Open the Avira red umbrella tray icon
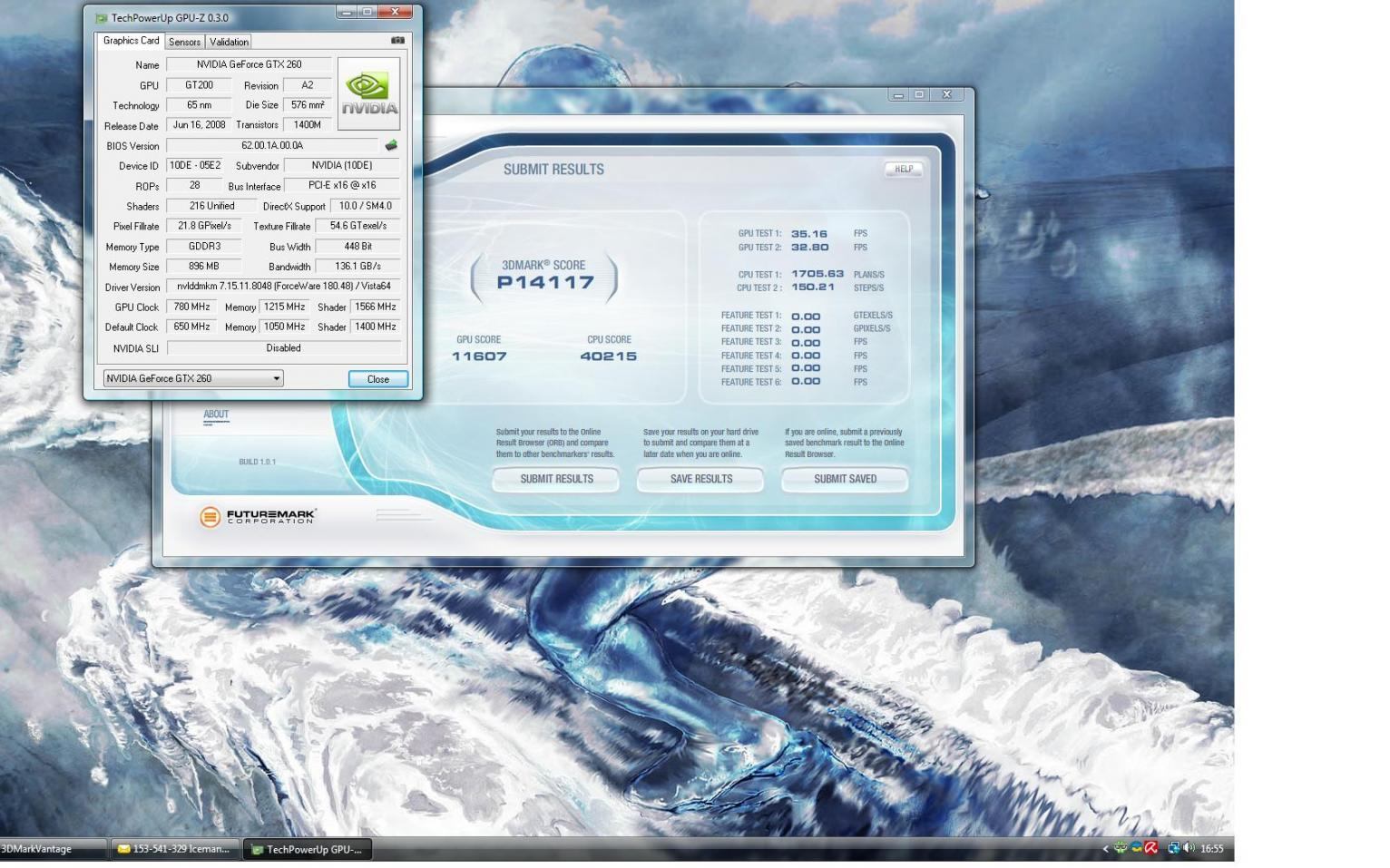Image resolution: width=1390 pixels, height=868 pixels. 1151,848
